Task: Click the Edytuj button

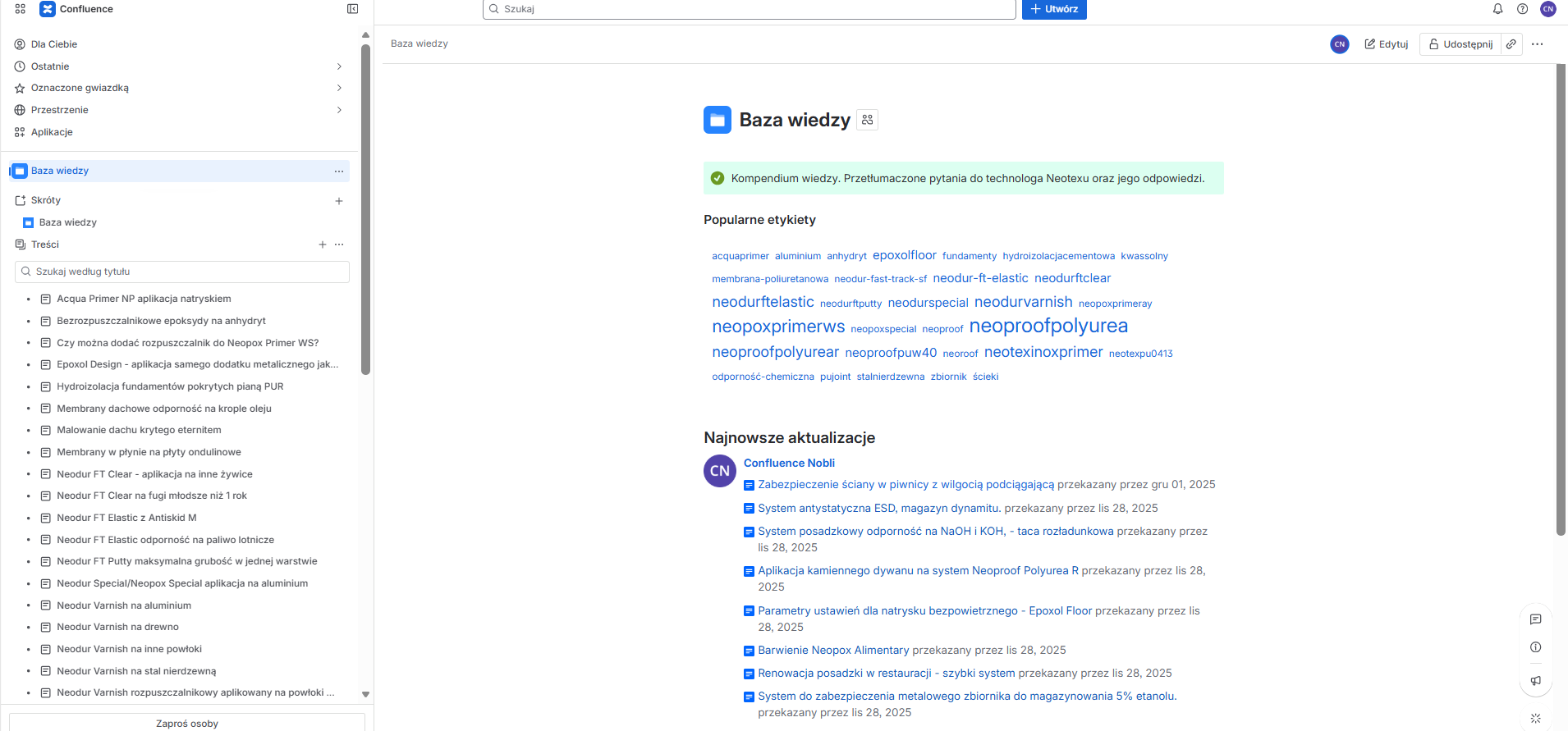Action: click(1386, 44)
